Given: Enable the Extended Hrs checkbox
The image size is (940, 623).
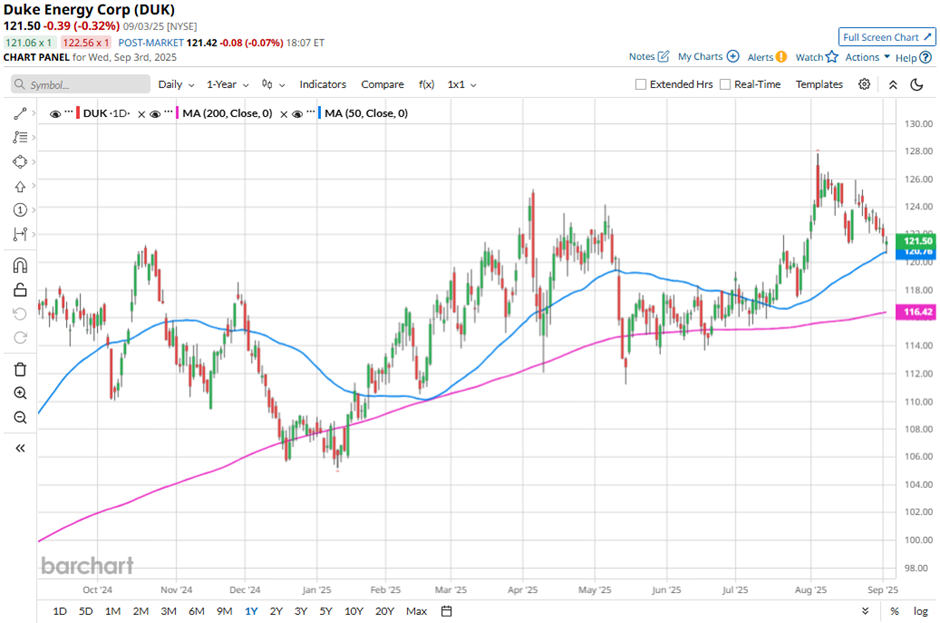Looking at the screenshot, I should [640, 85].
